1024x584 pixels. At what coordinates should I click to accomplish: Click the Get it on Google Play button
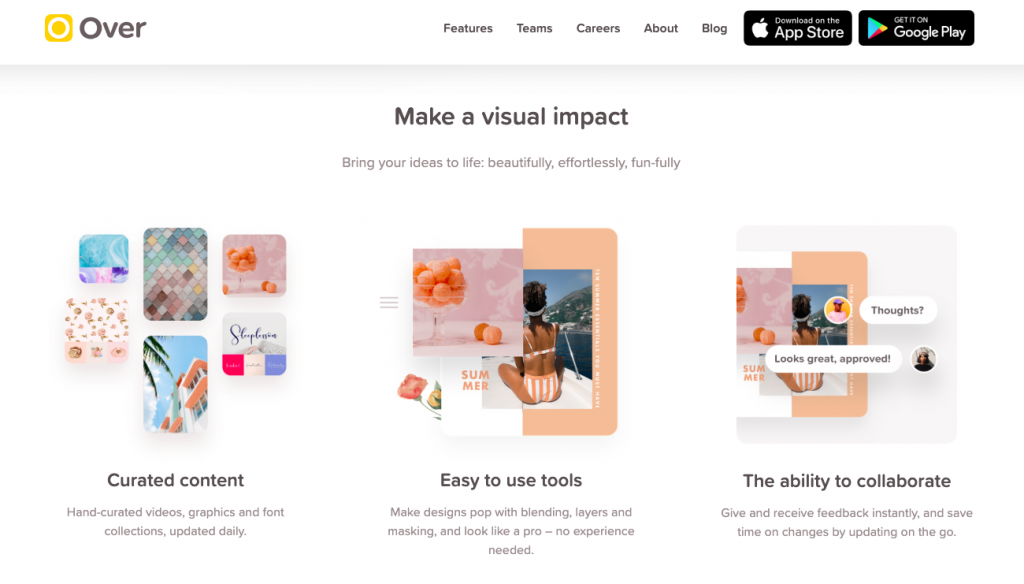[x=916, y=28]
